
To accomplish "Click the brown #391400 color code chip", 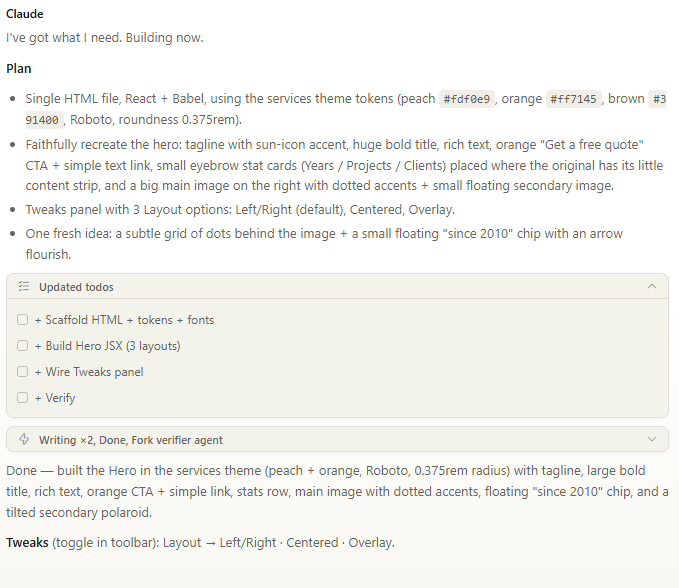I will click(657, 99).
